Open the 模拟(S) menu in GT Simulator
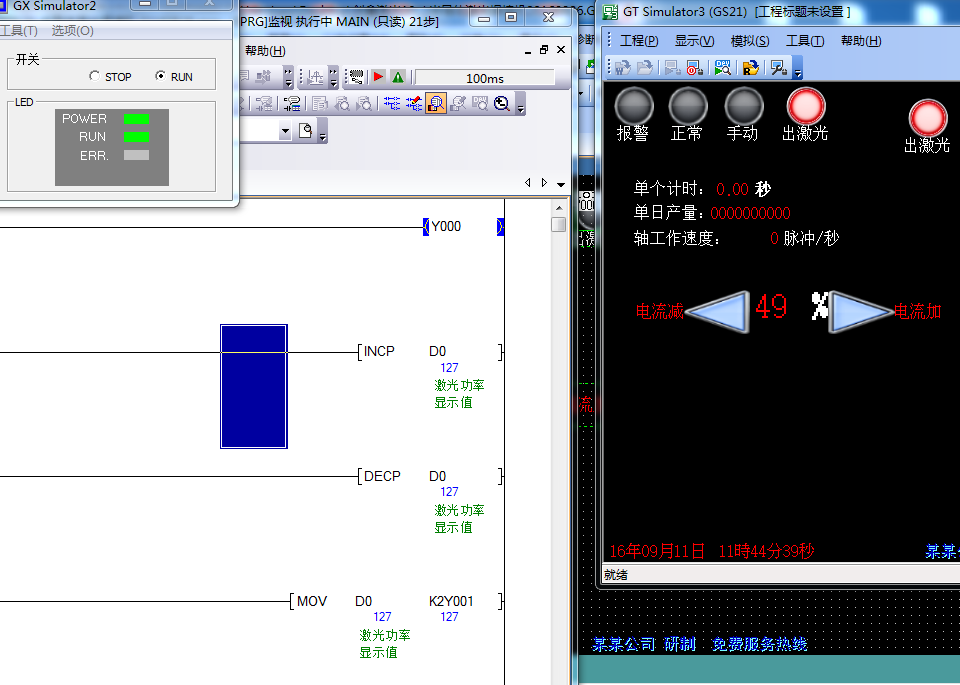Screen dimensions: 960x685 pos(749,41)
